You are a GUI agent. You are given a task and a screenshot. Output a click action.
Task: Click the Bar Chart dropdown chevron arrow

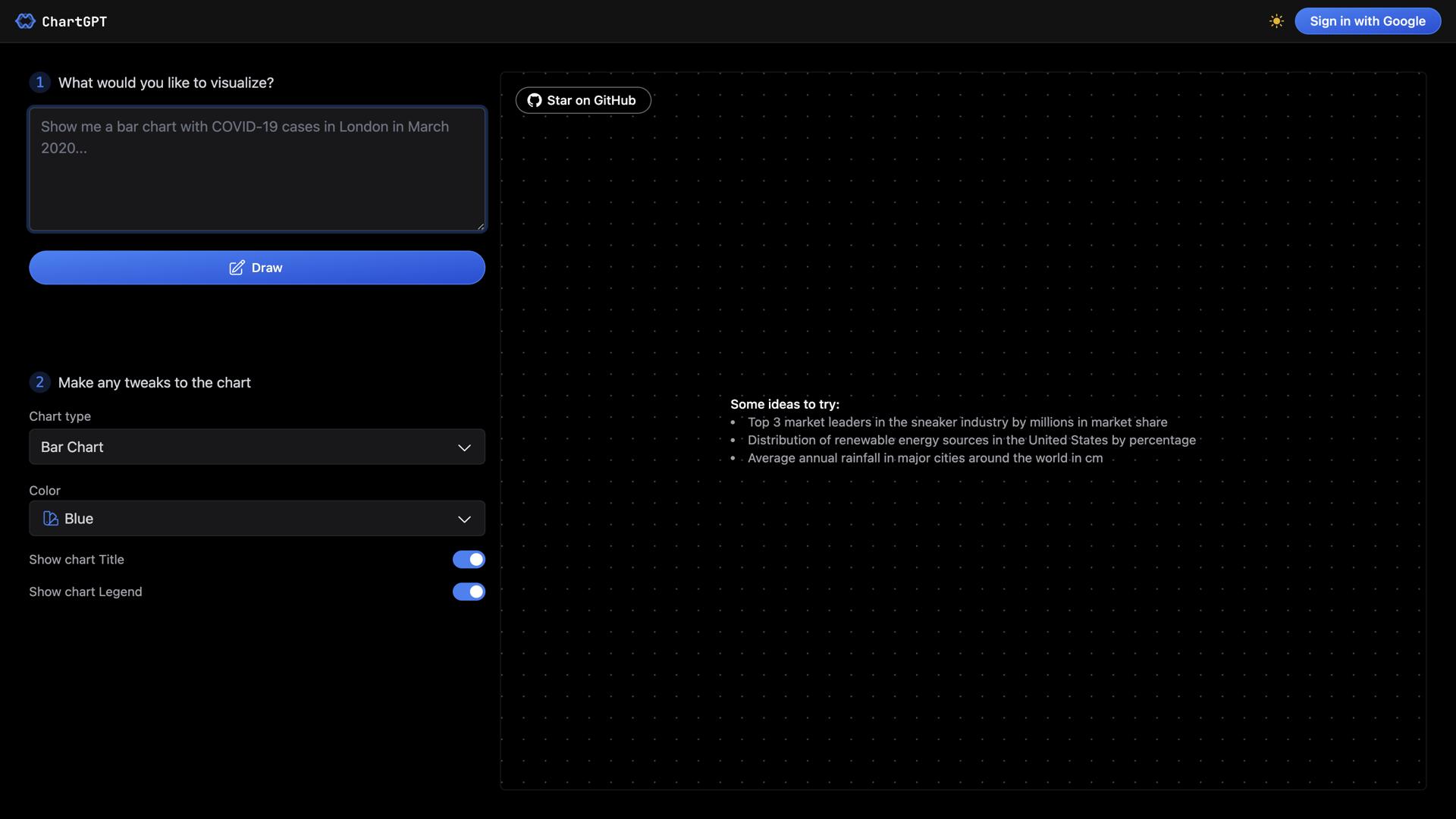(x=464, y=447)
